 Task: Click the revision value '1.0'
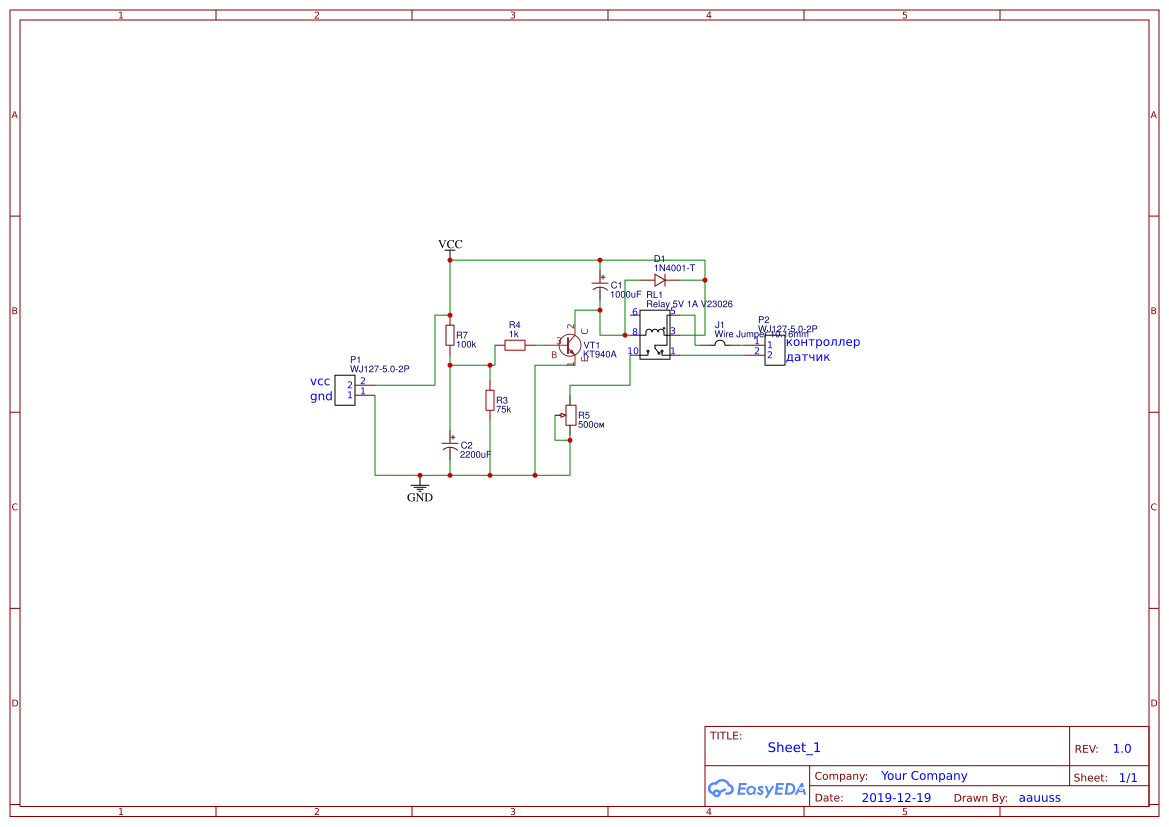(x=1122, y=748)
